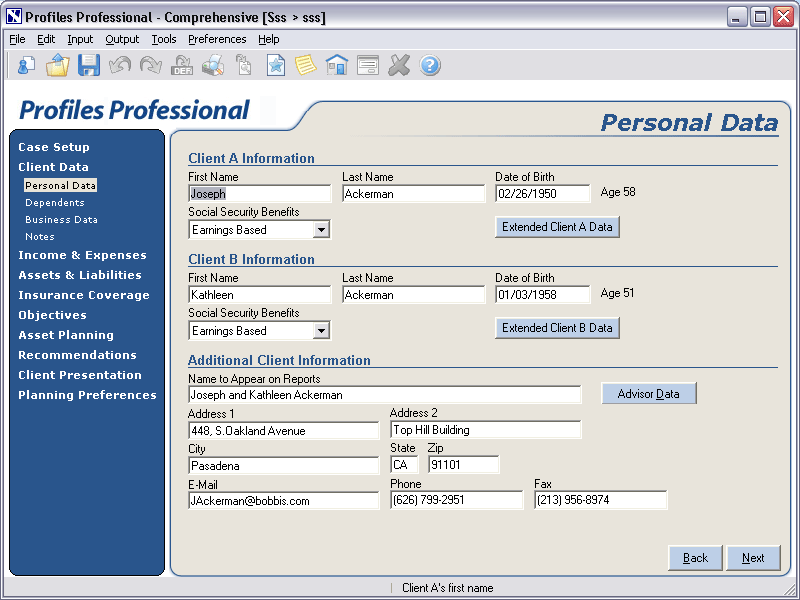Open the File menu
Image resolution: width=800 pixels, height=600 pixels.
(17, 39)
